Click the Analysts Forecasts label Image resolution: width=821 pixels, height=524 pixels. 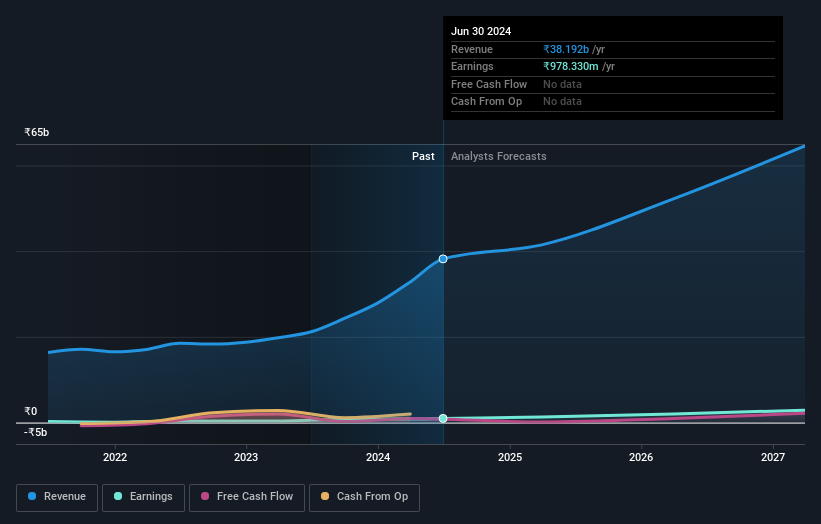(498, 157)
